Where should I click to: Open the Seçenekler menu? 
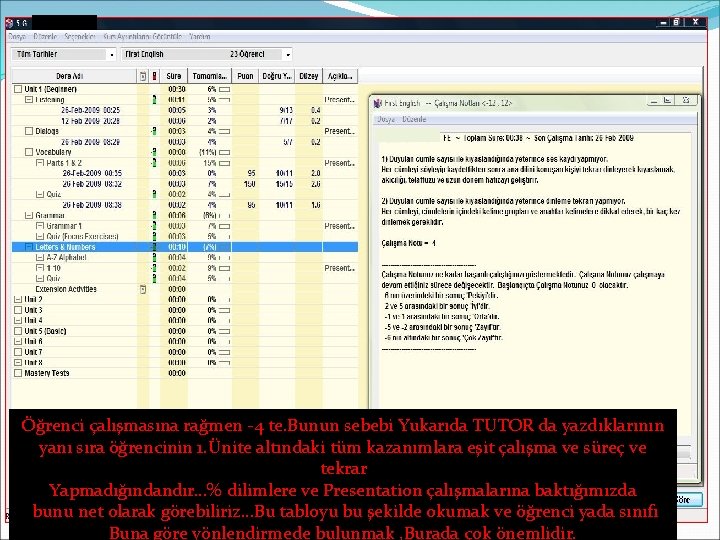[x=79, y=36]
